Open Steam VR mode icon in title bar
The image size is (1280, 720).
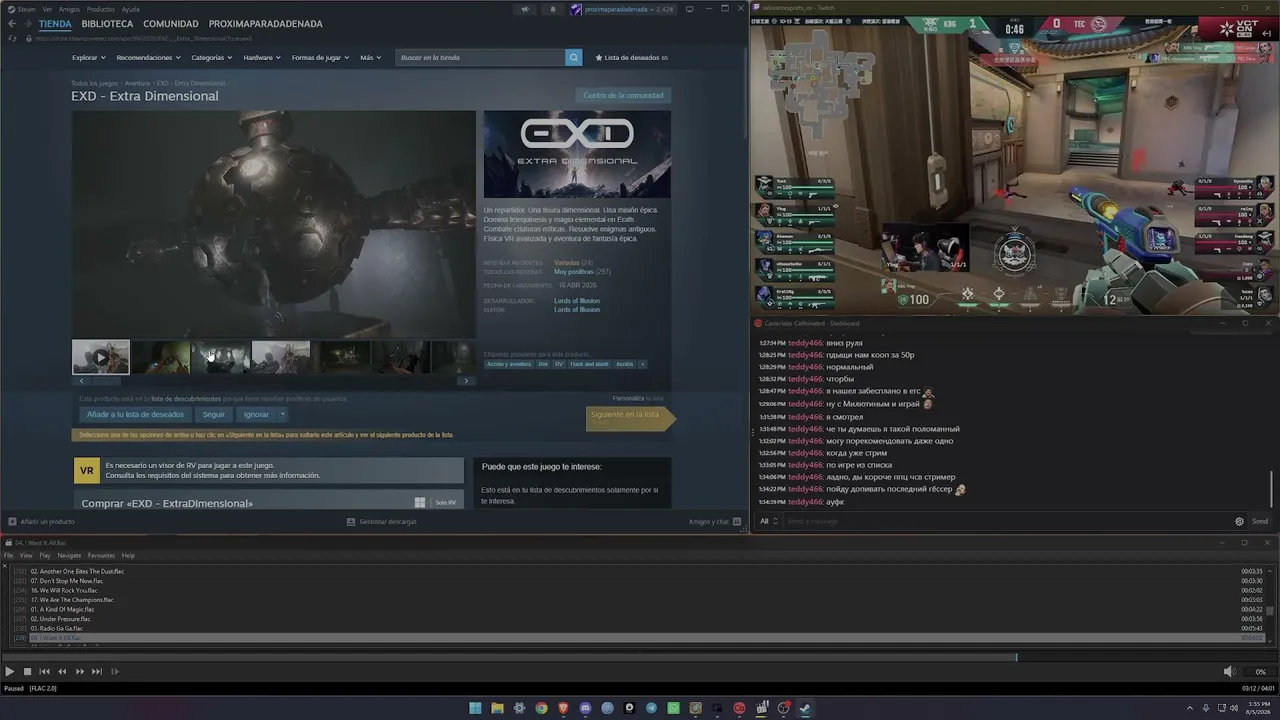click(689, 9)
